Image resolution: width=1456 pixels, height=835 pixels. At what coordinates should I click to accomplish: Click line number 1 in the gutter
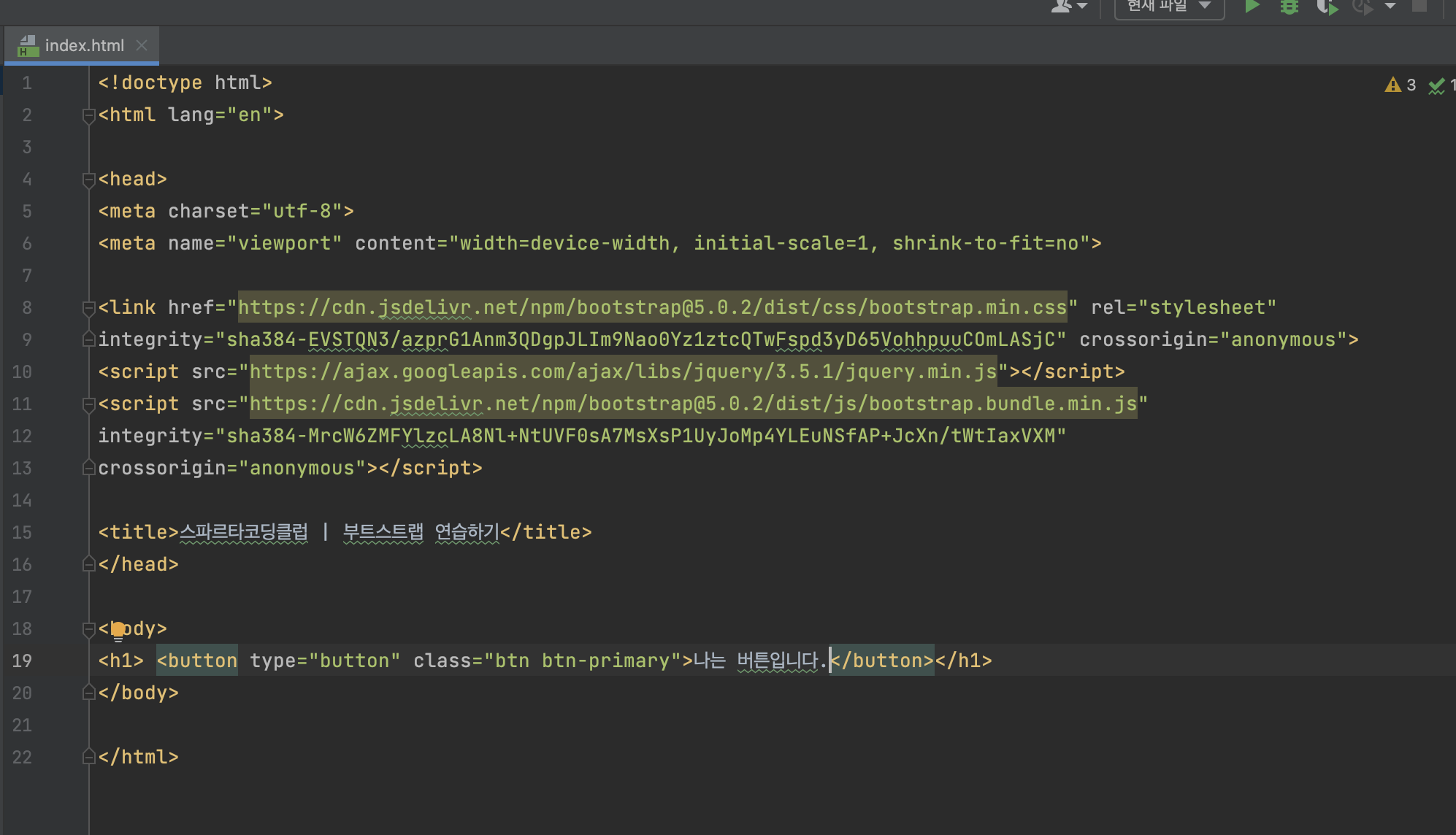pos(27,83)
